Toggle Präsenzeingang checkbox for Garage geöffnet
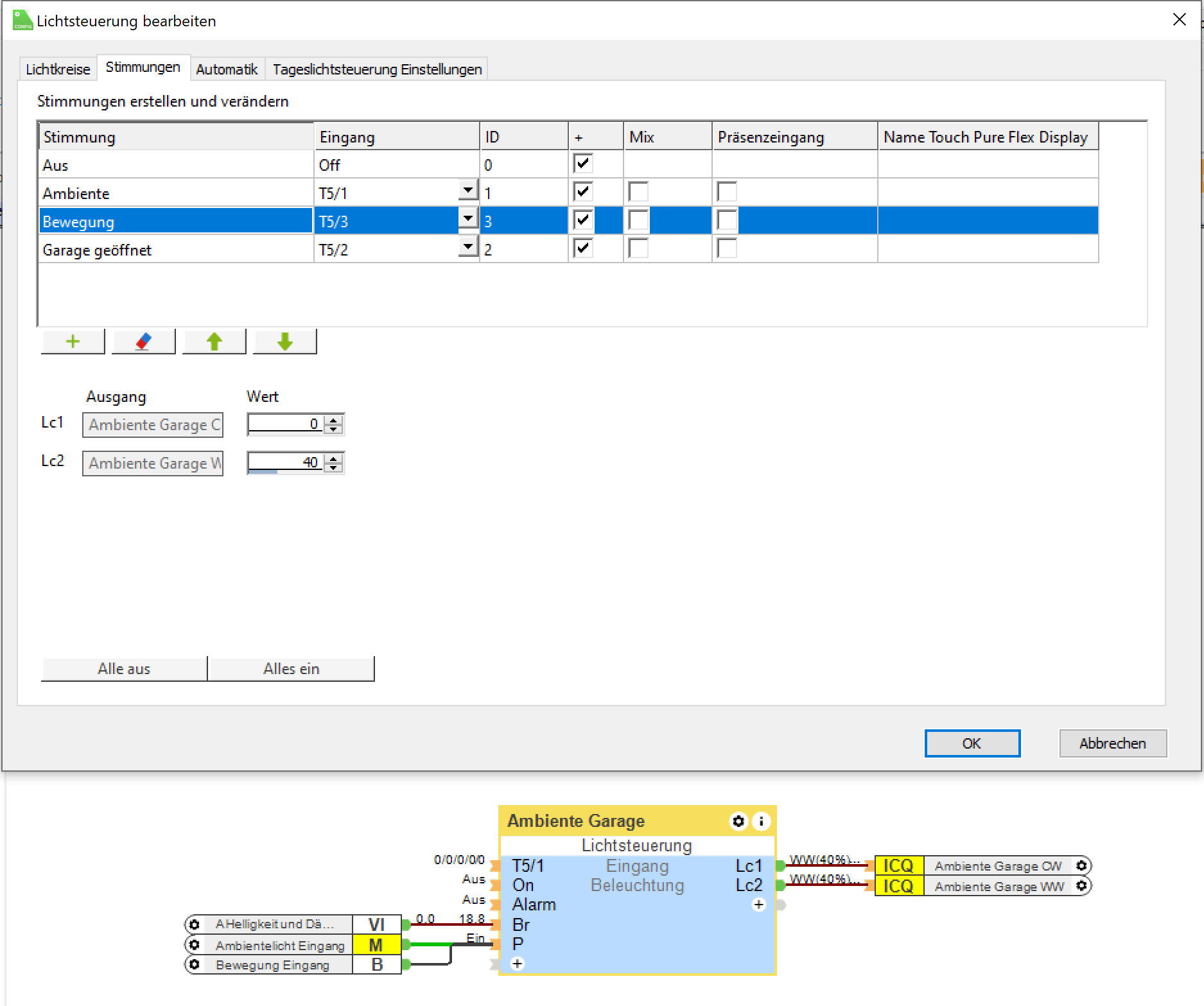This screenshot has width=1204, height=1006. 727,248
